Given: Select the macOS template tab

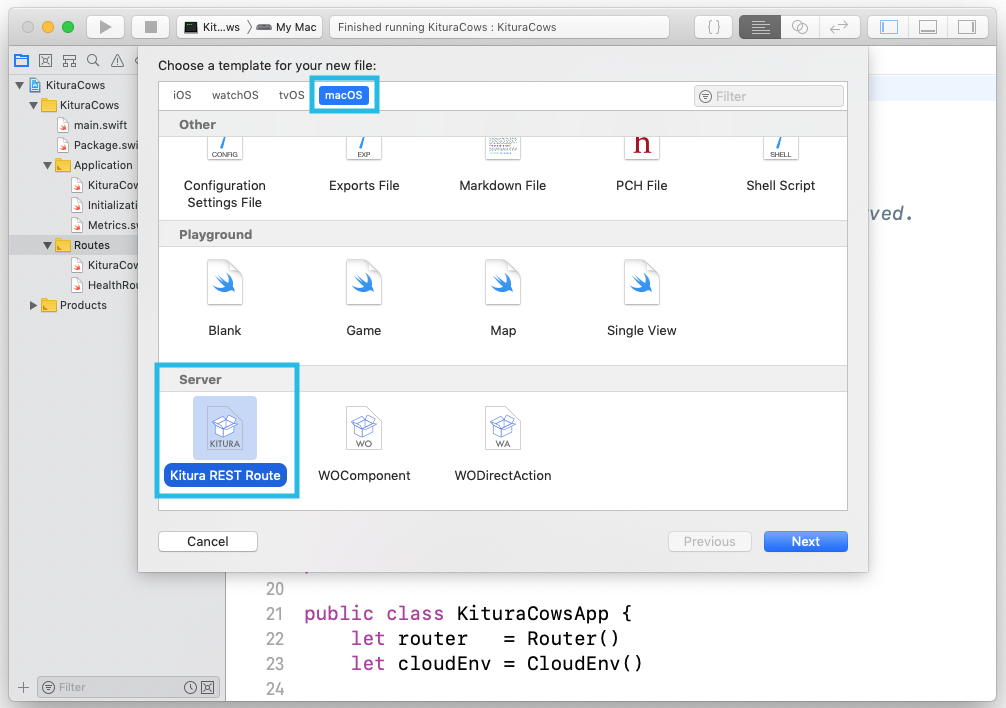Looking at the screenshot, I should (x=344, y=95).
